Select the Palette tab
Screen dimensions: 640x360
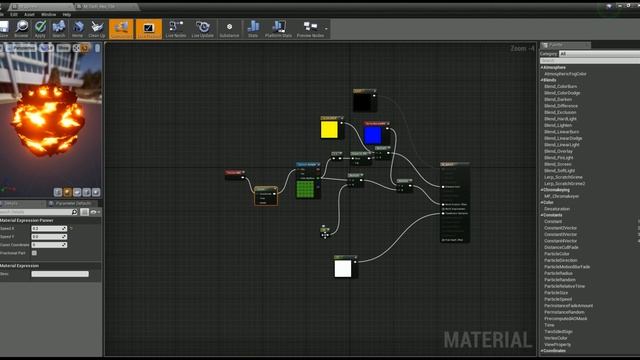pyautogui.click(x=565, y=45)
